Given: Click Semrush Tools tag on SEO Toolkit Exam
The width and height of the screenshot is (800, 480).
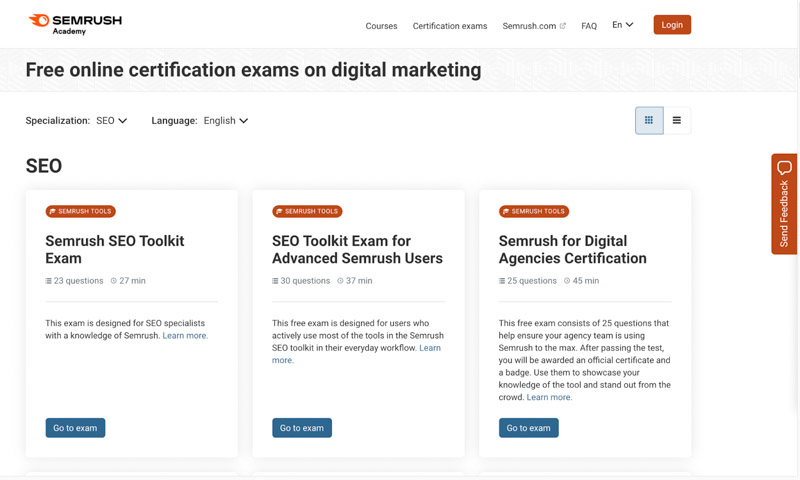Looking at the screenshot, I should pos(81,211).
